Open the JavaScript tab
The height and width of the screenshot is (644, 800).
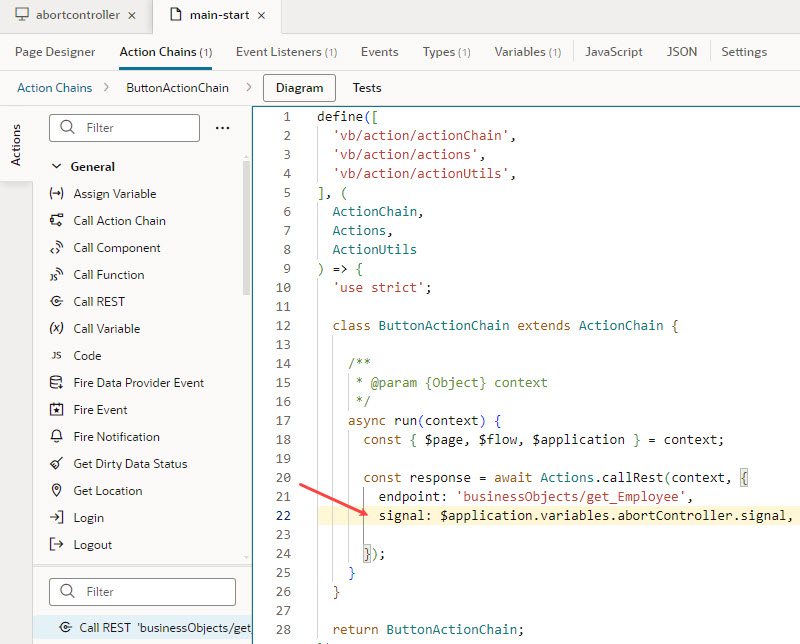[x=614, y=52]
